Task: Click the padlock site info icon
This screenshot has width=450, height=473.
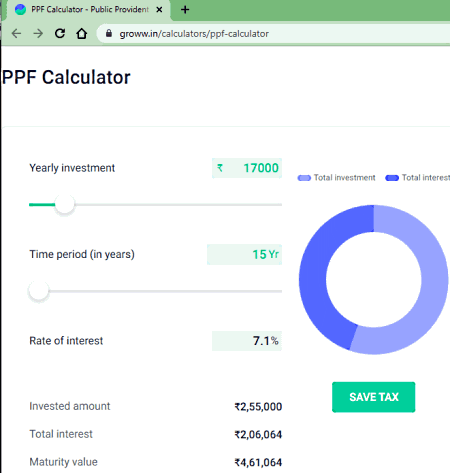Action: tap(109, 33)
